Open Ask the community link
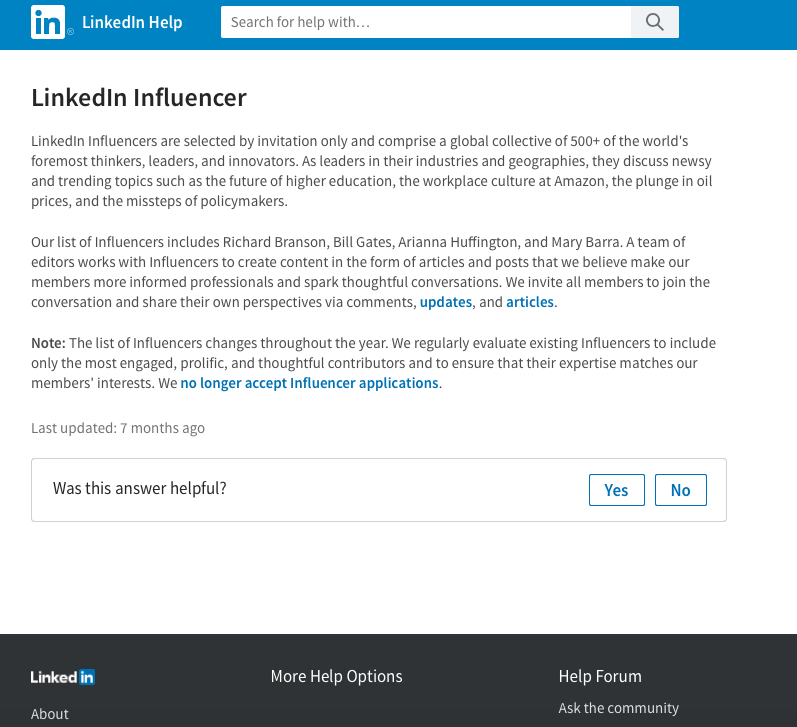Viewport: 797px width, 727px height. [619, 708]
